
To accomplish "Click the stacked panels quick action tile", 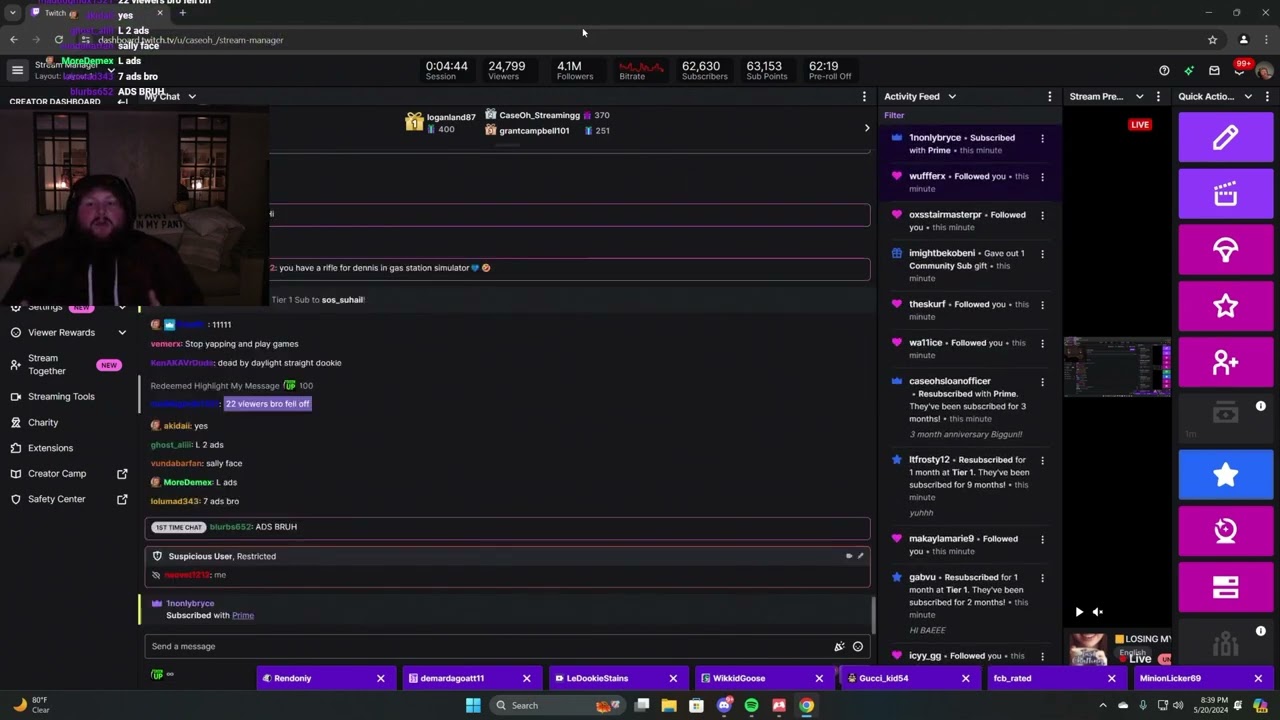I will [1225, 588].
